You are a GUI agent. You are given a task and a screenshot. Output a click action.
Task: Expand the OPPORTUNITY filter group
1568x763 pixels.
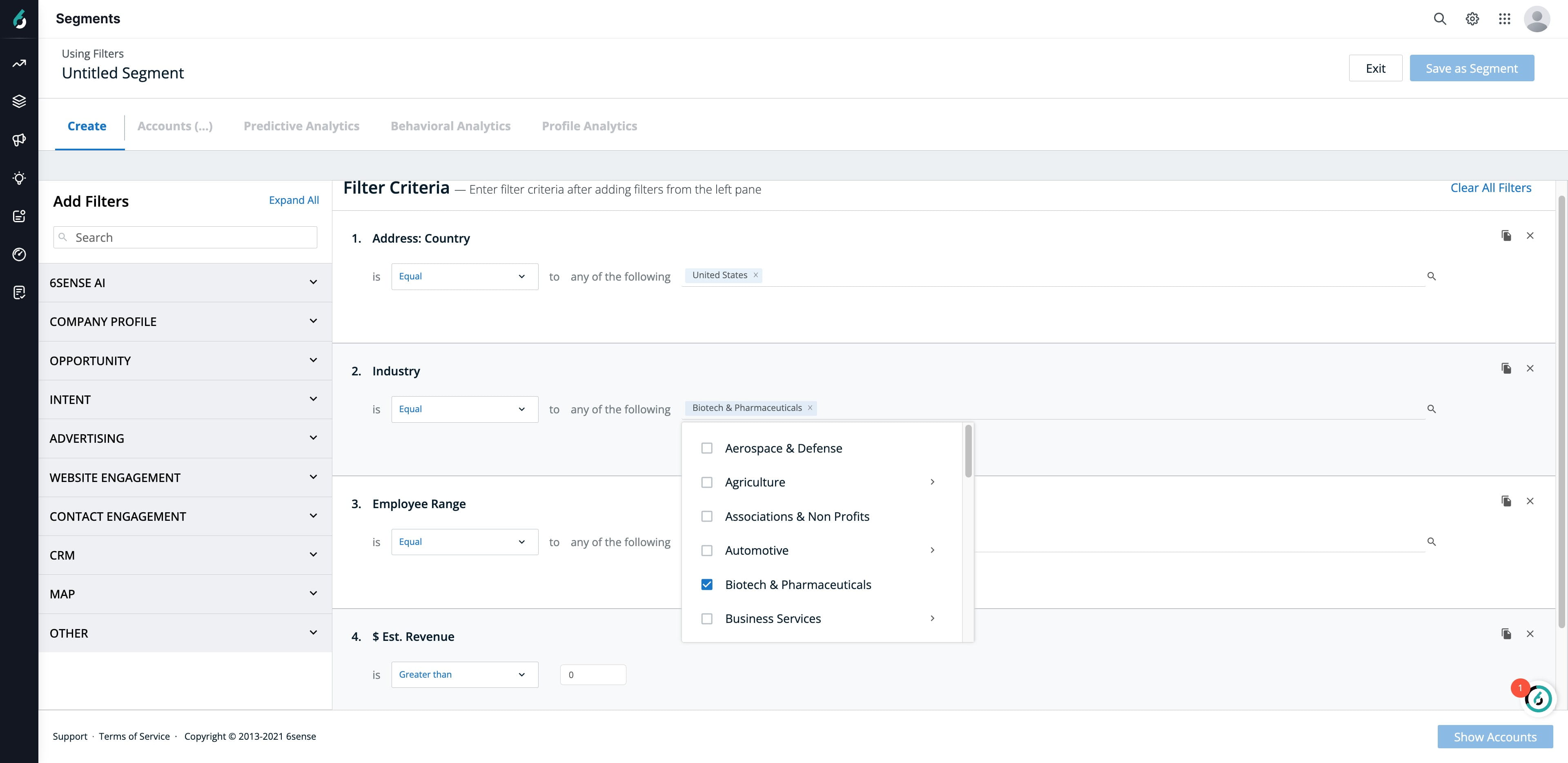pyautogui.click(x=185, y=361)
